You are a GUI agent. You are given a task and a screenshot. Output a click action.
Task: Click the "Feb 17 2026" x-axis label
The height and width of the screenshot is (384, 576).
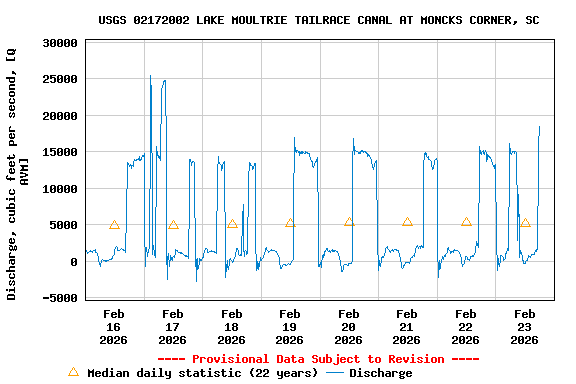(173, 327)
